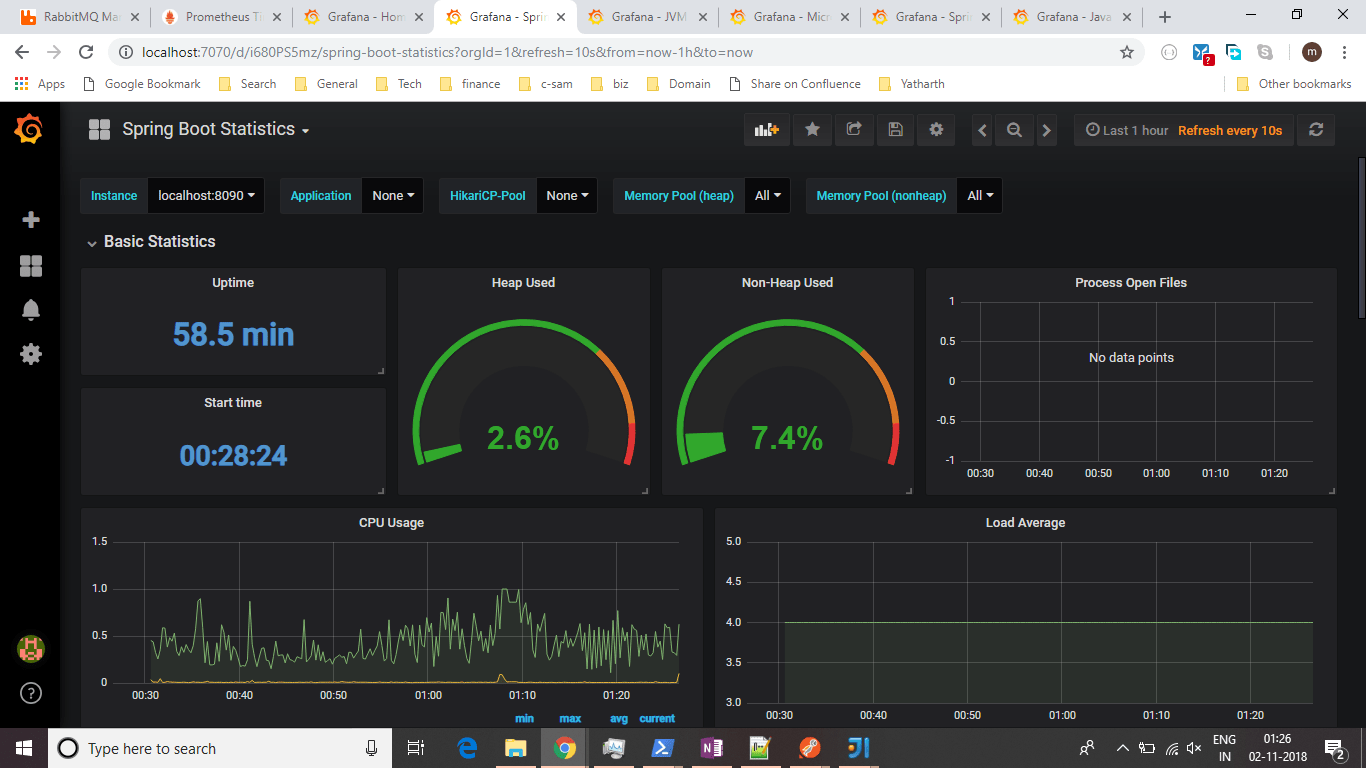This screenshot has height=768, width=1366.
Task: Open the dashboards grid icon in sidebar
Action: point(30,266)
